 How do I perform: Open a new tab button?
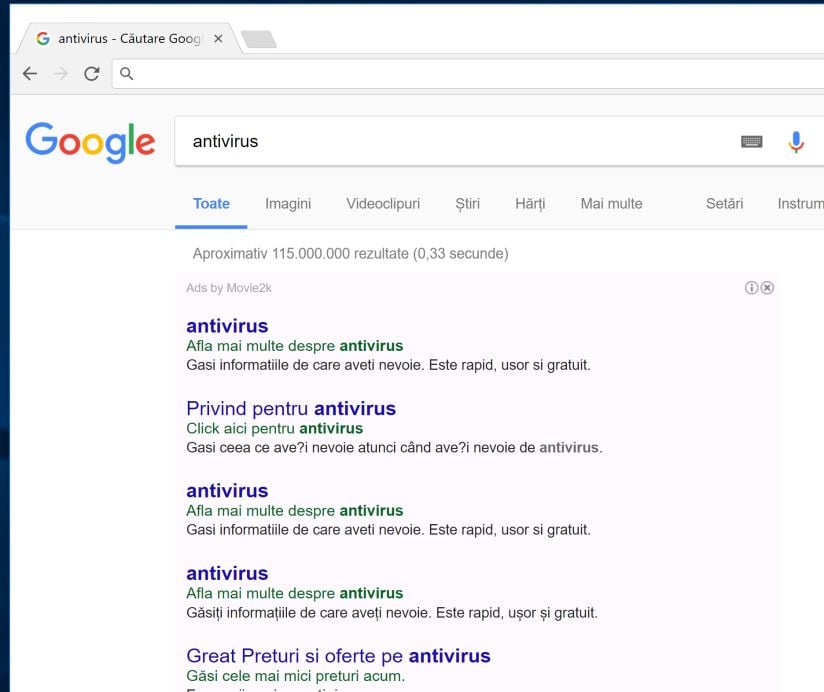point(259,39)
